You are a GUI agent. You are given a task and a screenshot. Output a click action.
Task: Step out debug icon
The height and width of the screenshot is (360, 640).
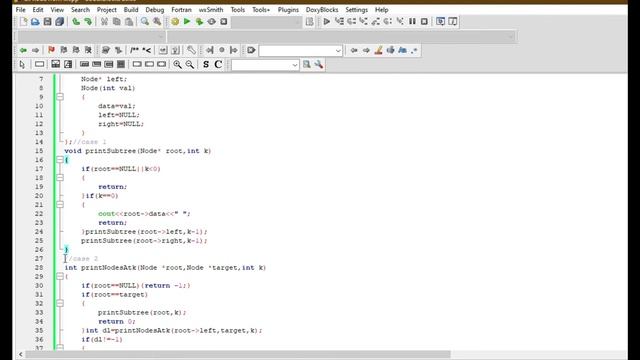[376, 22]
